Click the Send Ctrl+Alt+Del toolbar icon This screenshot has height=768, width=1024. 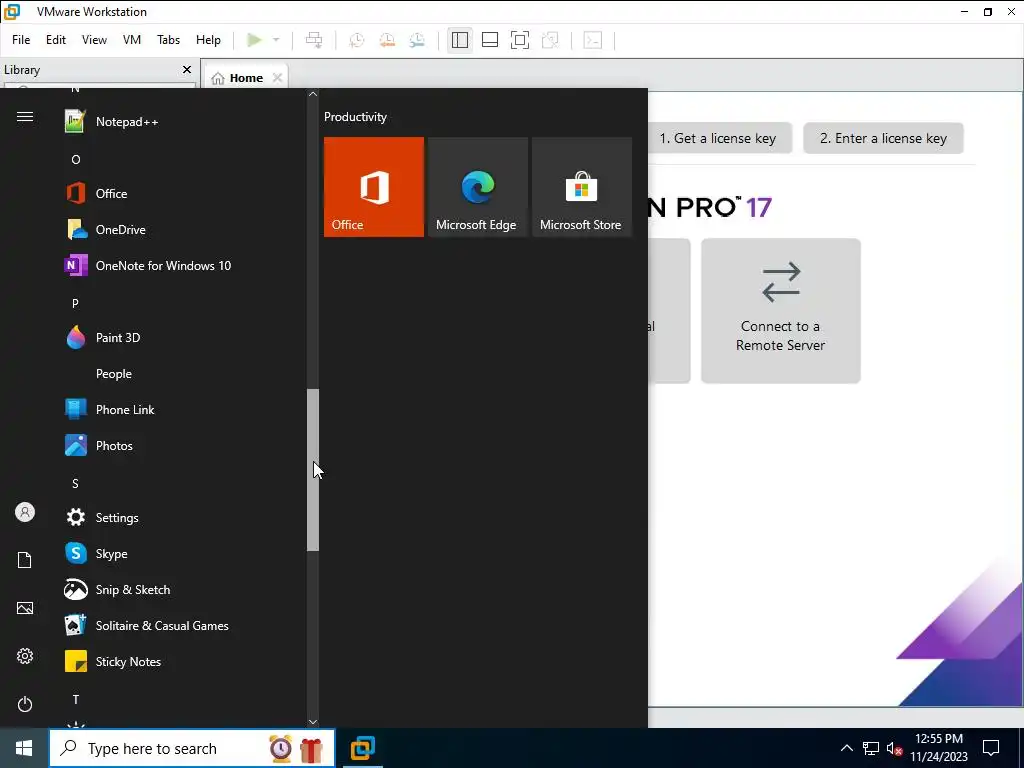(x=314, y=40)
